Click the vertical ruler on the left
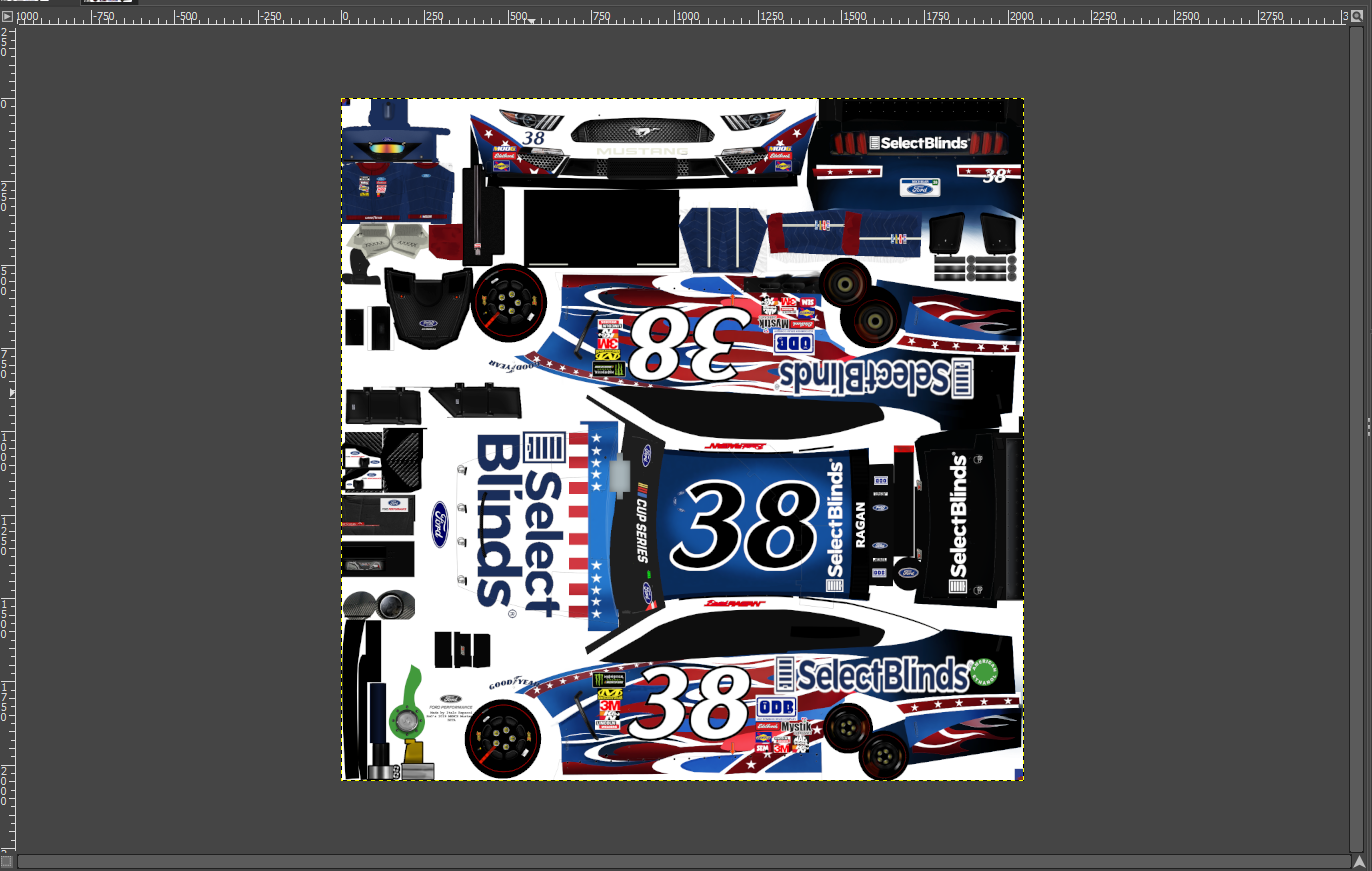The width and height of the screenshot is (1372, 871). click(7, 439)
